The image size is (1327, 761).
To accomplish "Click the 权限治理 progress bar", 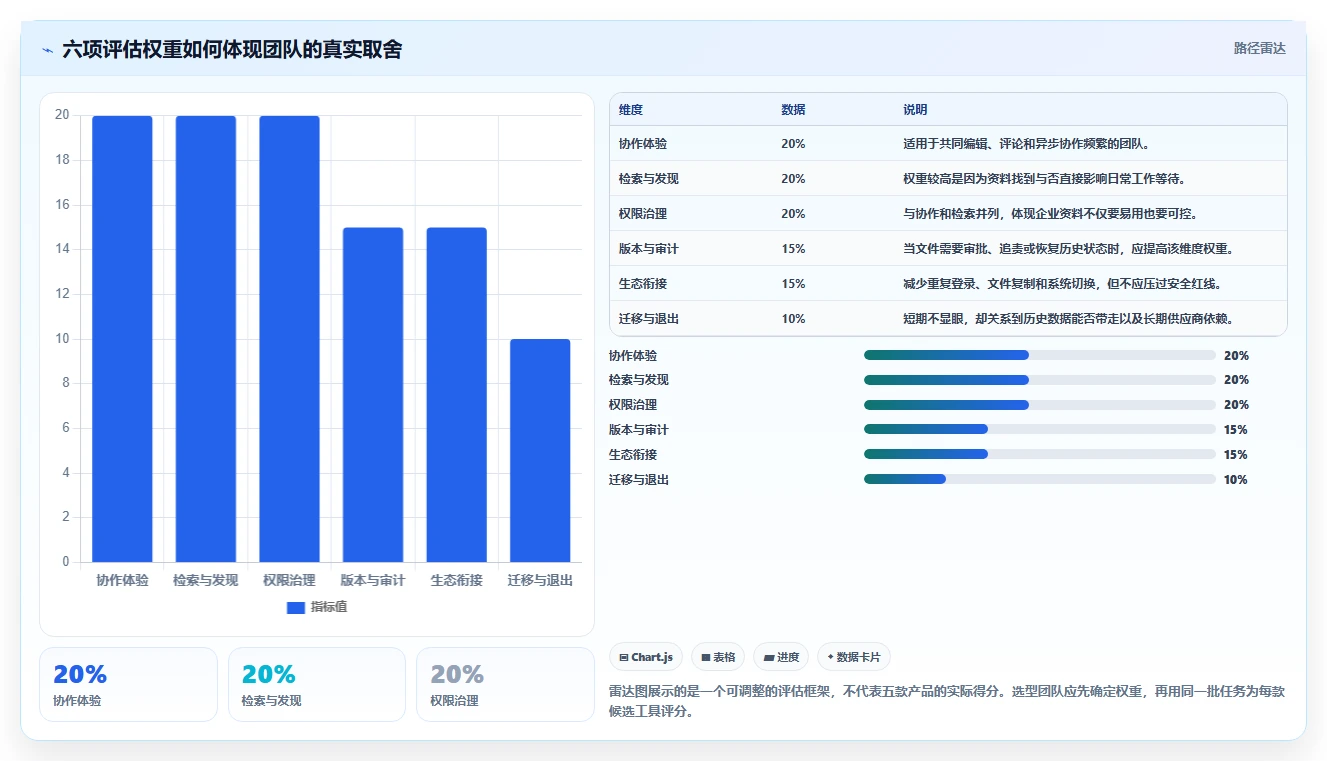I will 1040,405.
